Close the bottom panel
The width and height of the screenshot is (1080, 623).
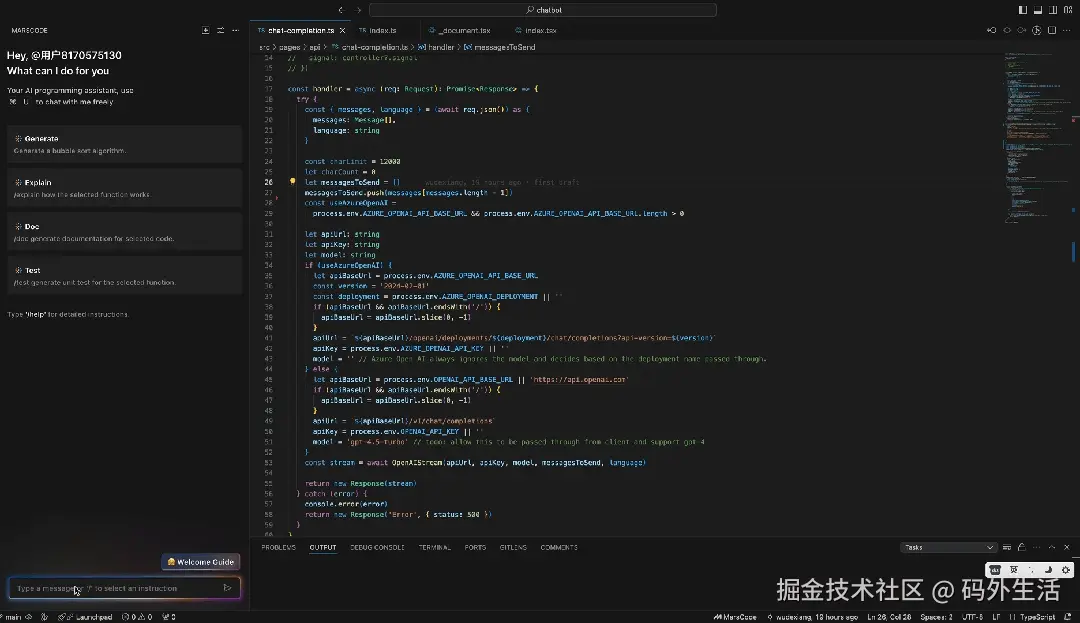(x=1067, y=547)
